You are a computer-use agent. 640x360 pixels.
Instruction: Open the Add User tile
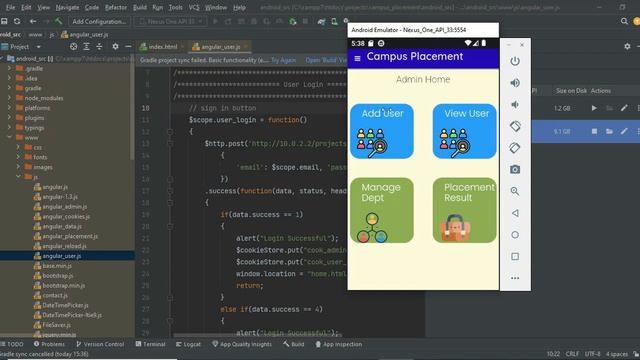[382, 131]
